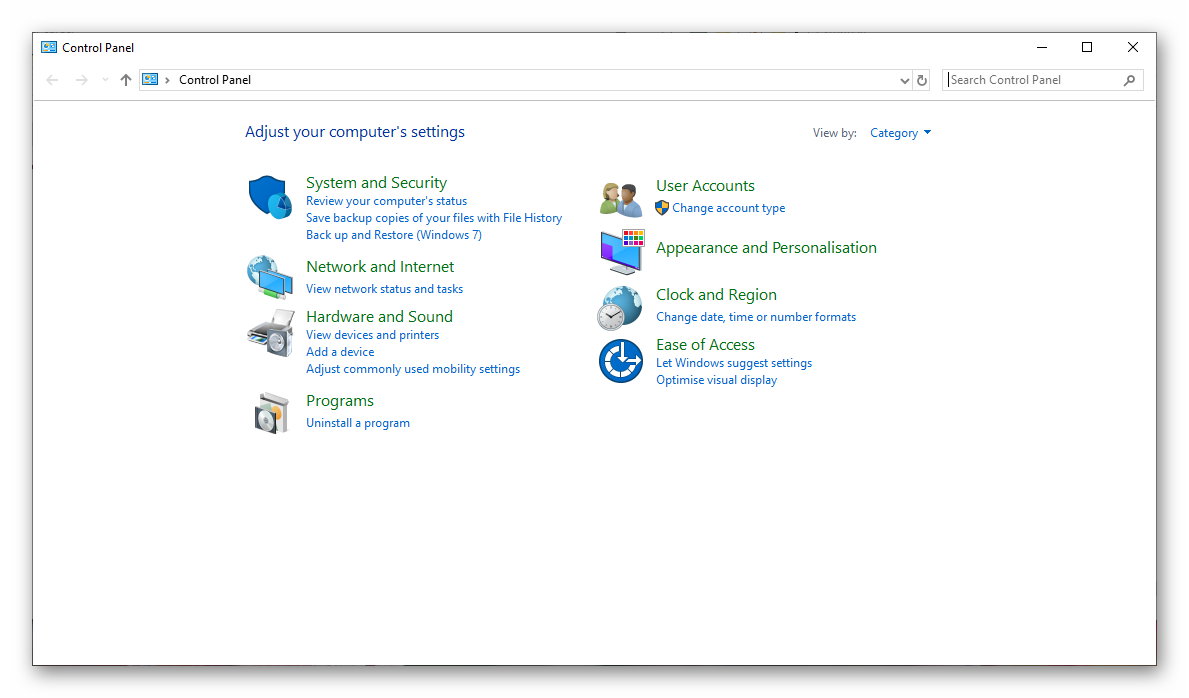Open View devices and printers

point(372,335)
